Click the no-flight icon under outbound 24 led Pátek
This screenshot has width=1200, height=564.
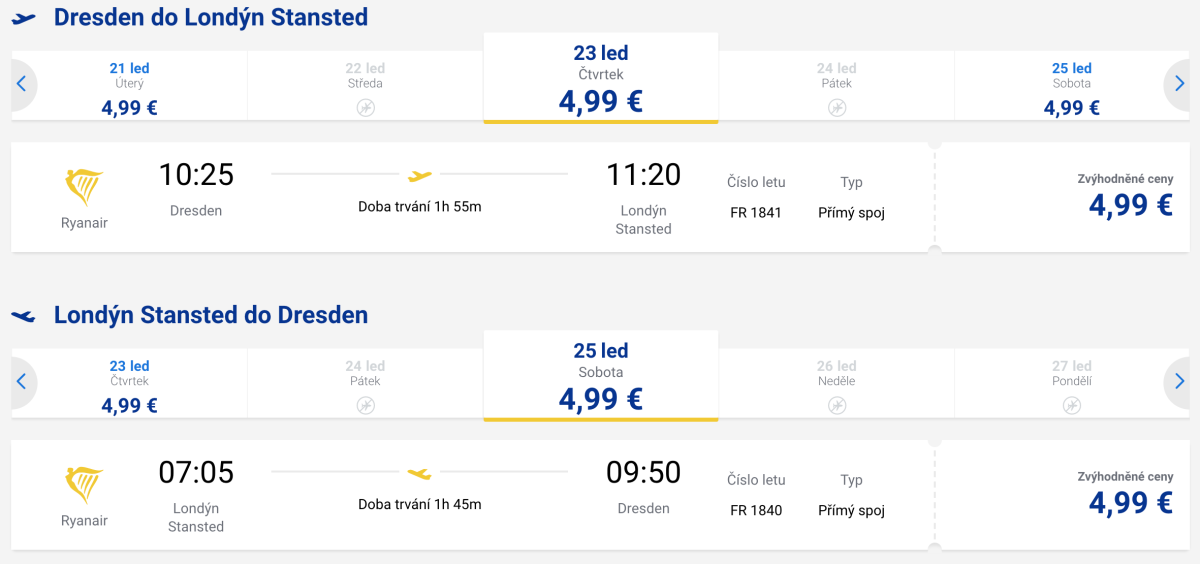[x=837, y=107]
